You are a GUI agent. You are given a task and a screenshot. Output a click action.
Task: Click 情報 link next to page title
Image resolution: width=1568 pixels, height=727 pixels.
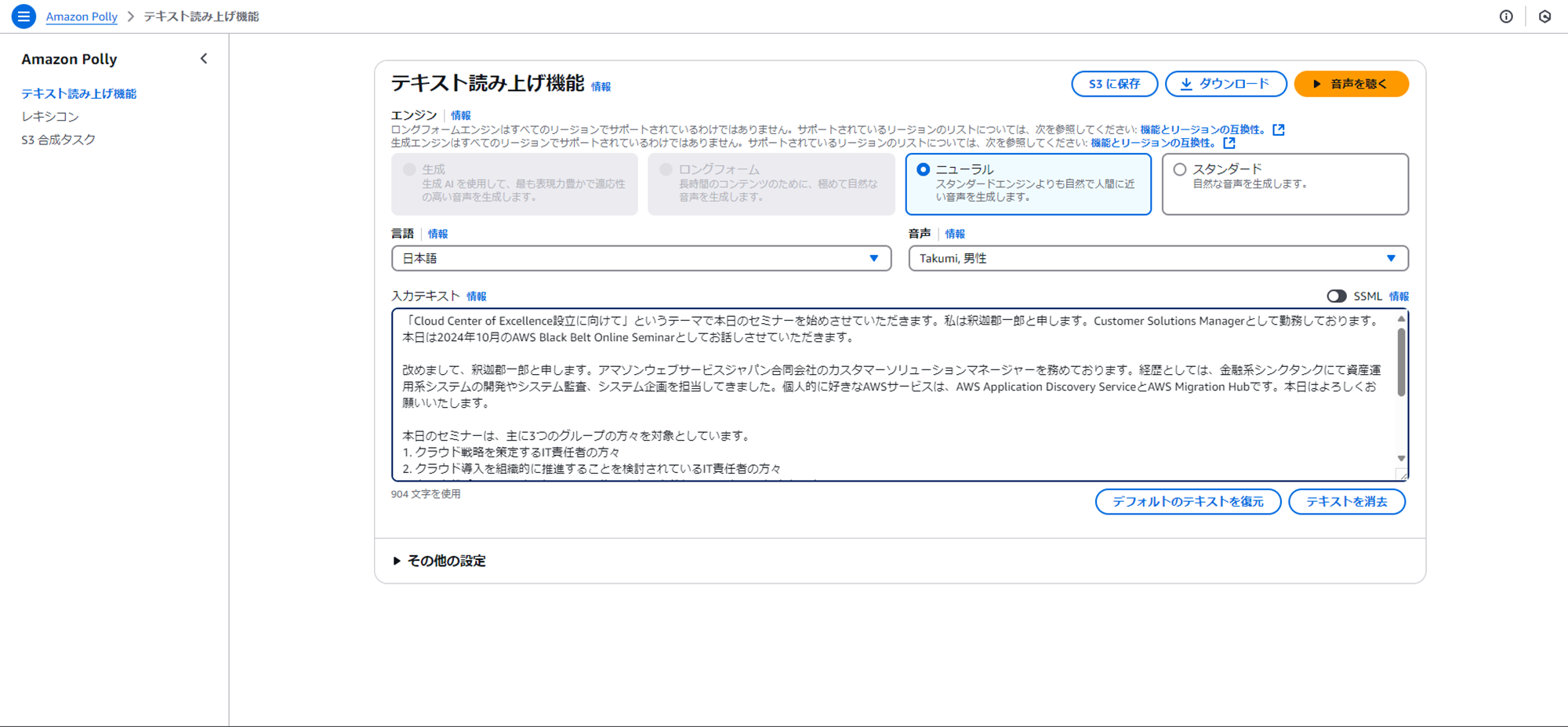click(601, 87)
